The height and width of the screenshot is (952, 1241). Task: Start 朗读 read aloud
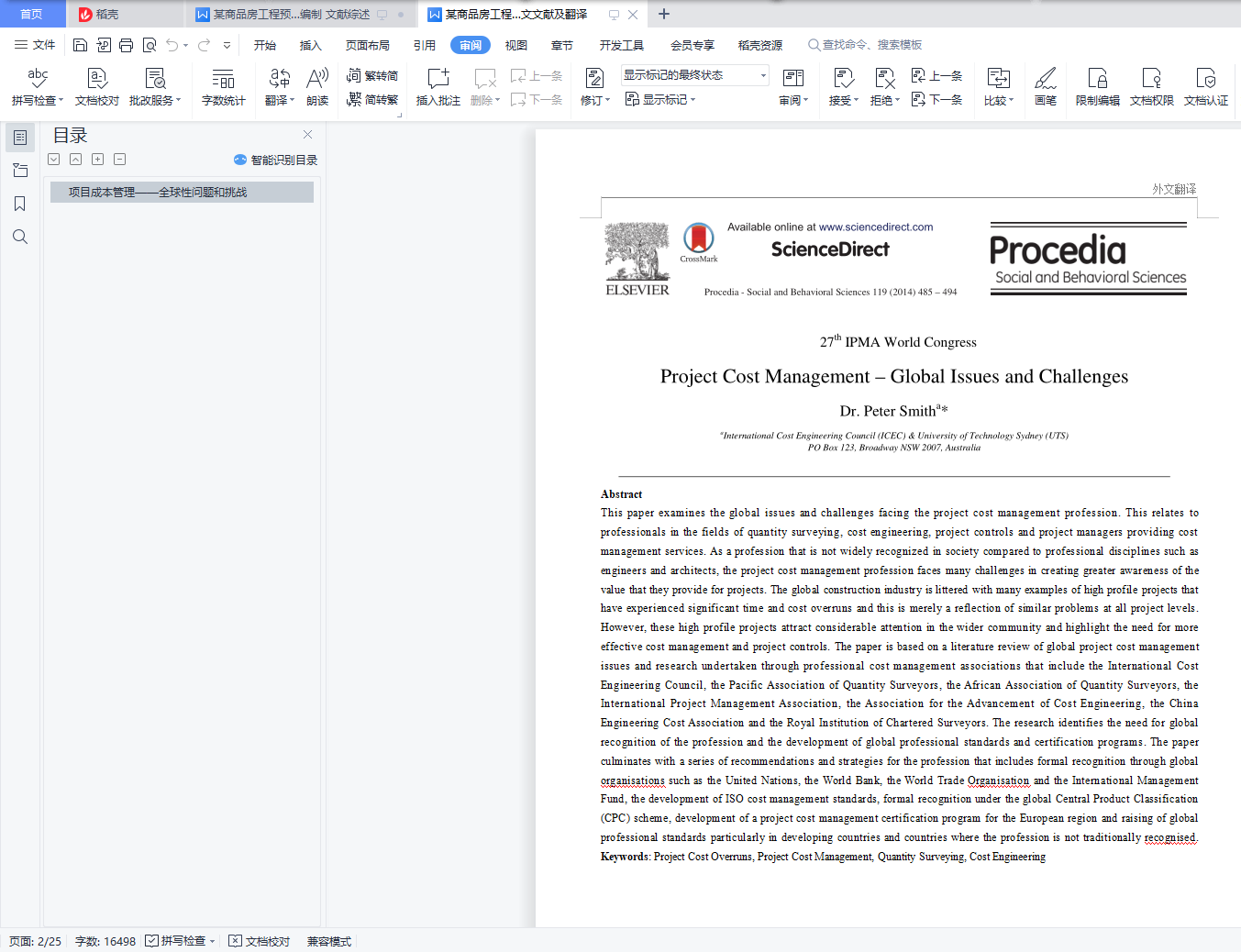coord(317,87)
